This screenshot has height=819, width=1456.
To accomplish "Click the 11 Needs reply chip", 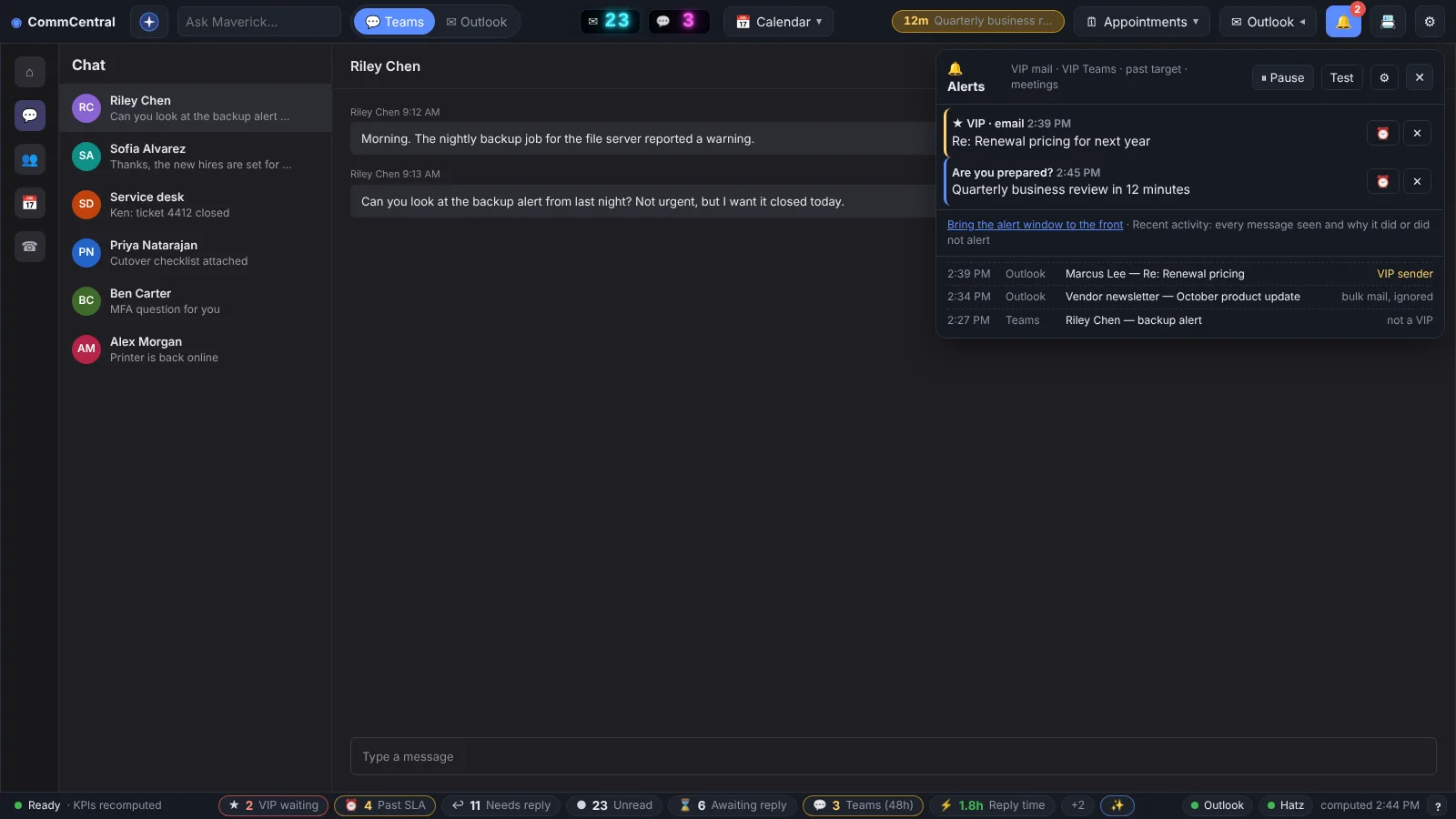I will click(501, 805).
